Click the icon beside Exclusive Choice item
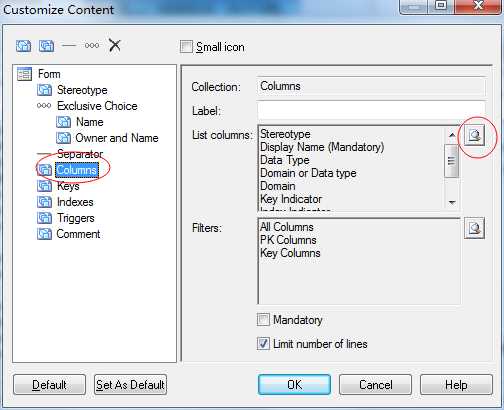This screenshot has height=410, width=504. 44,106
